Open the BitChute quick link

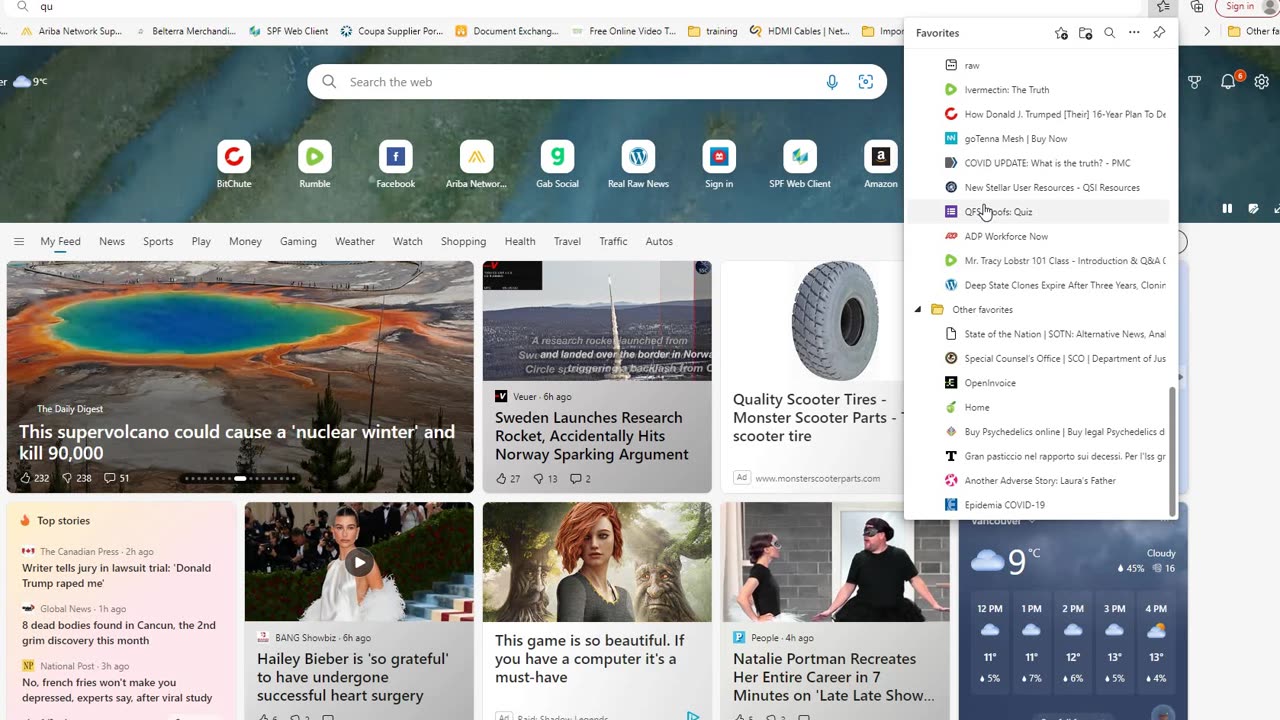coord(234,164)
